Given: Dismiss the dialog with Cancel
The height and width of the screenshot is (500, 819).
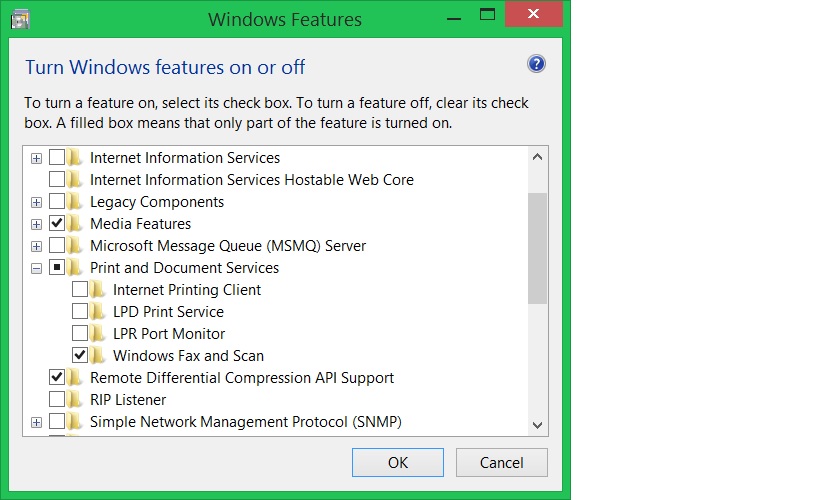Looking at the screenshot, I should (x=501, y=462).
